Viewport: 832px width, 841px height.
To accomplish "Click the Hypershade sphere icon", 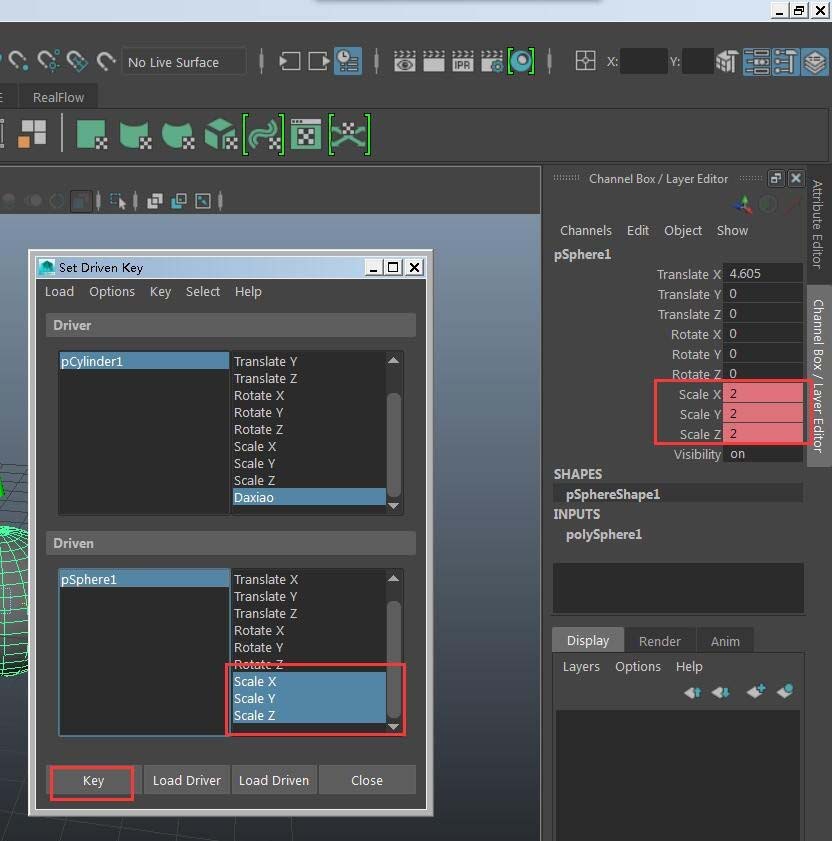I will click(521, 61).
